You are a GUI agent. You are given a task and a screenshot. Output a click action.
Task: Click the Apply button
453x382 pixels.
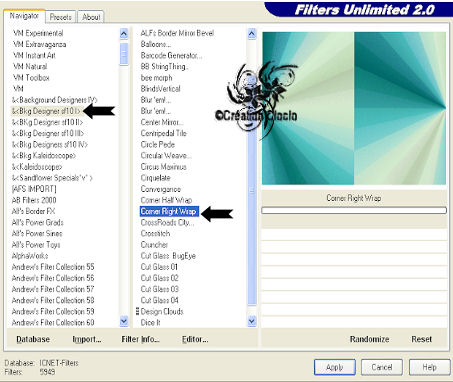[x=334, y=367]
